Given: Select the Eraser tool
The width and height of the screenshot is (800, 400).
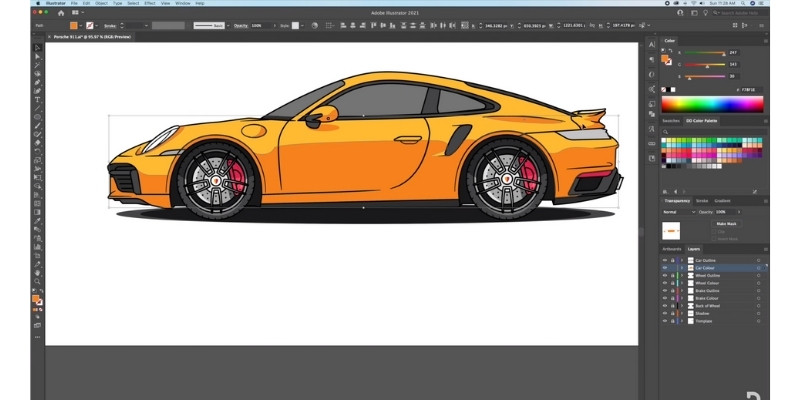Looking at the screenshot, I should (x=37, y=143).
